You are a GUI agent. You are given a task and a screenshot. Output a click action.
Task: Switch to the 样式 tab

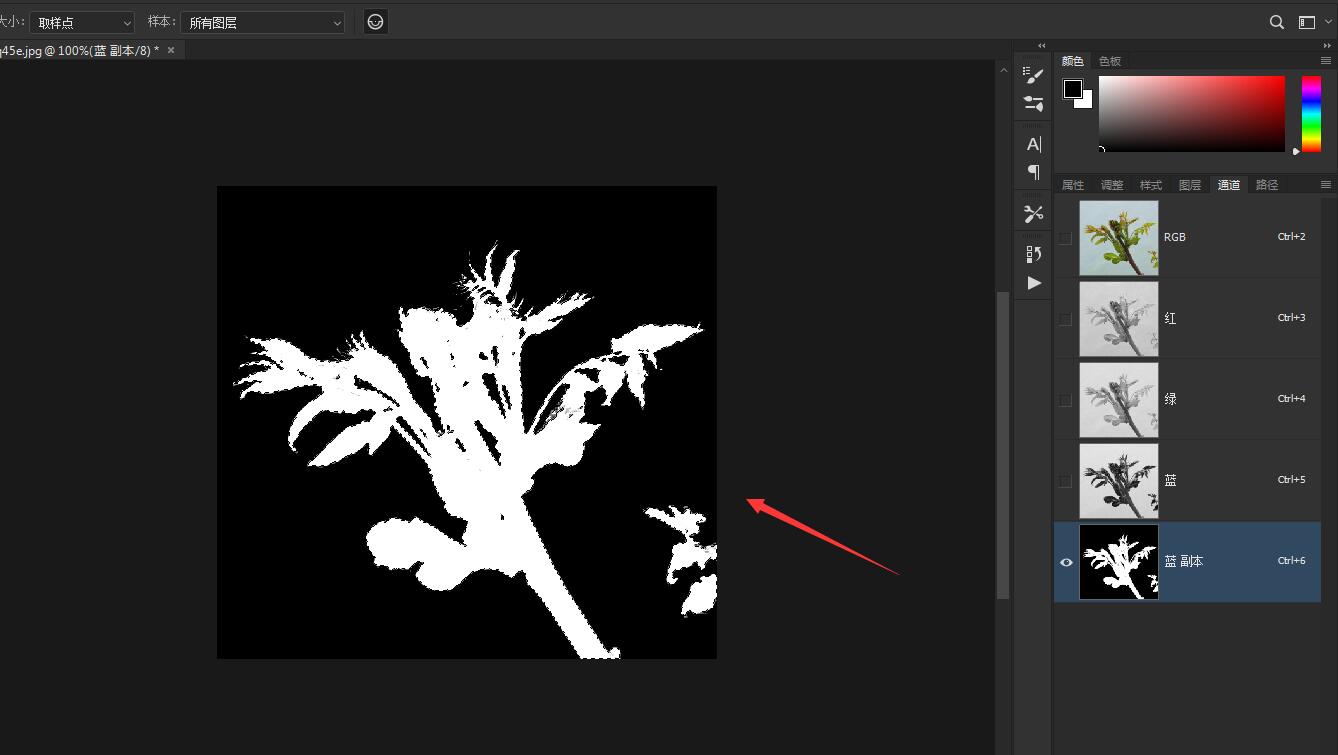(1151, 185)
